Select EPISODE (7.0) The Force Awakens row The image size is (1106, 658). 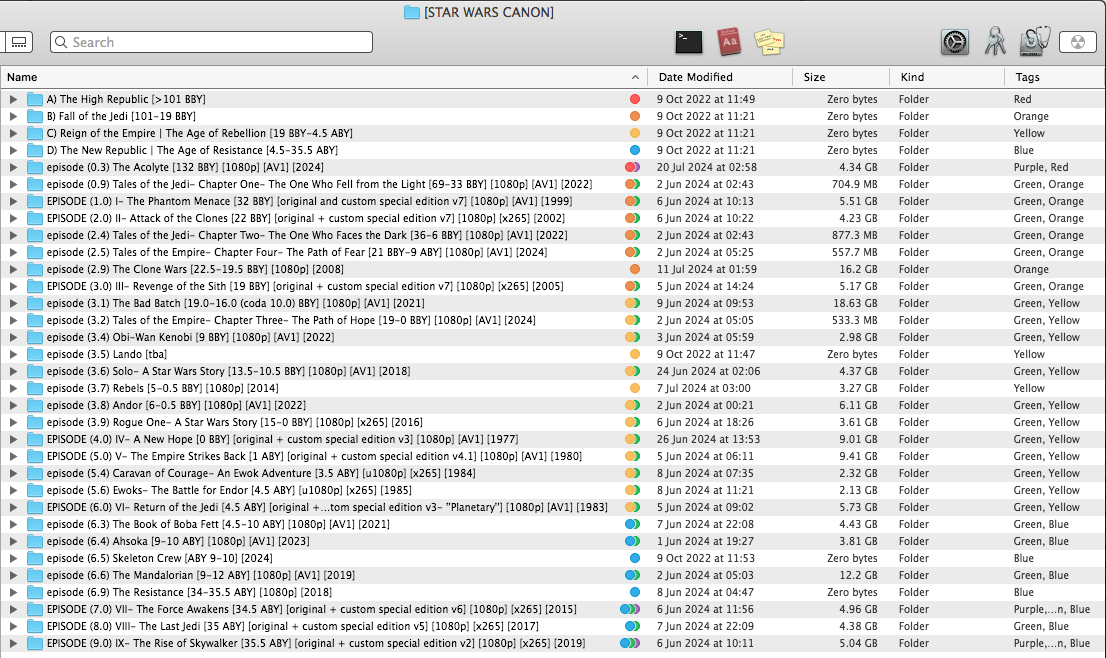(x=553, y=609)
